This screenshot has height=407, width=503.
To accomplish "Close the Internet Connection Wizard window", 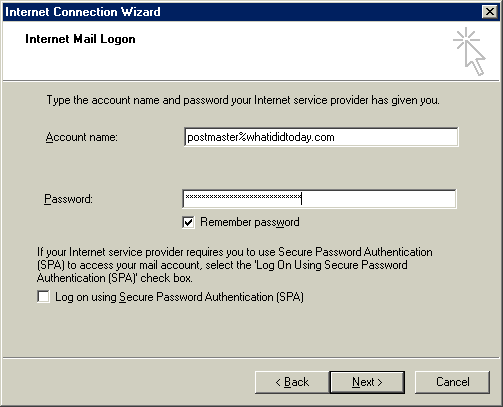I will (490, 12).
